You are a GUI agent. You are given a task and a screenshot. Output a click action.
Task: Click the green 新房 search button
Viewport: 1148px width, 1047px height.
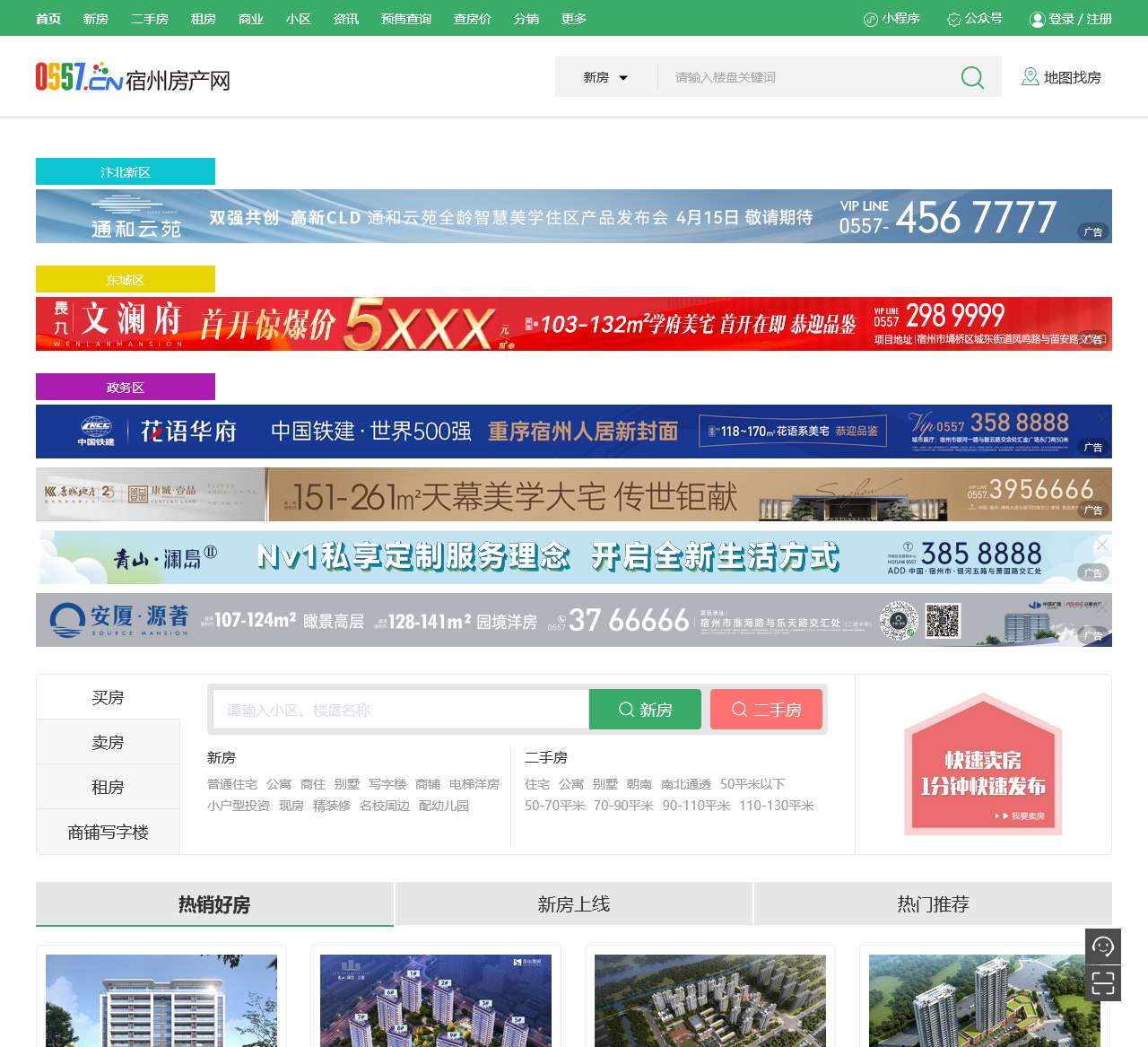[645, 710]
